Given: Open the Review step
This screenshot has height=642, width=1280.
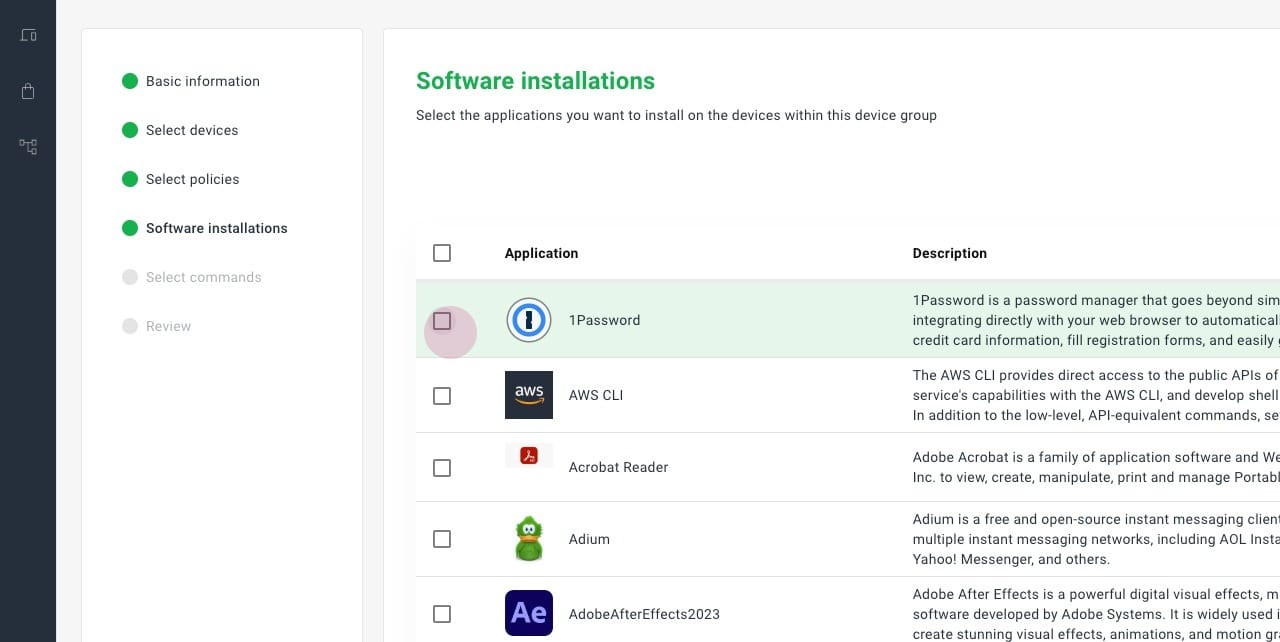Looking at the screenshot, I should 168,326.
